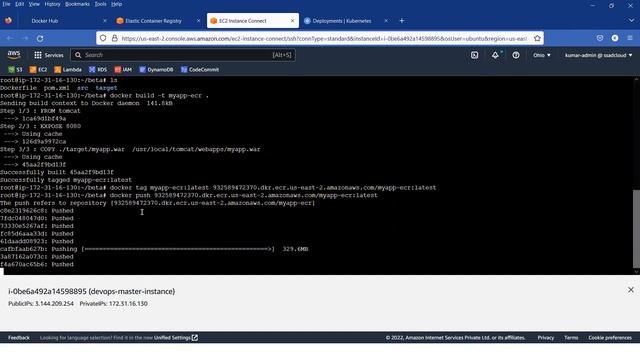Open Cookie preferences

click(610, 338)
